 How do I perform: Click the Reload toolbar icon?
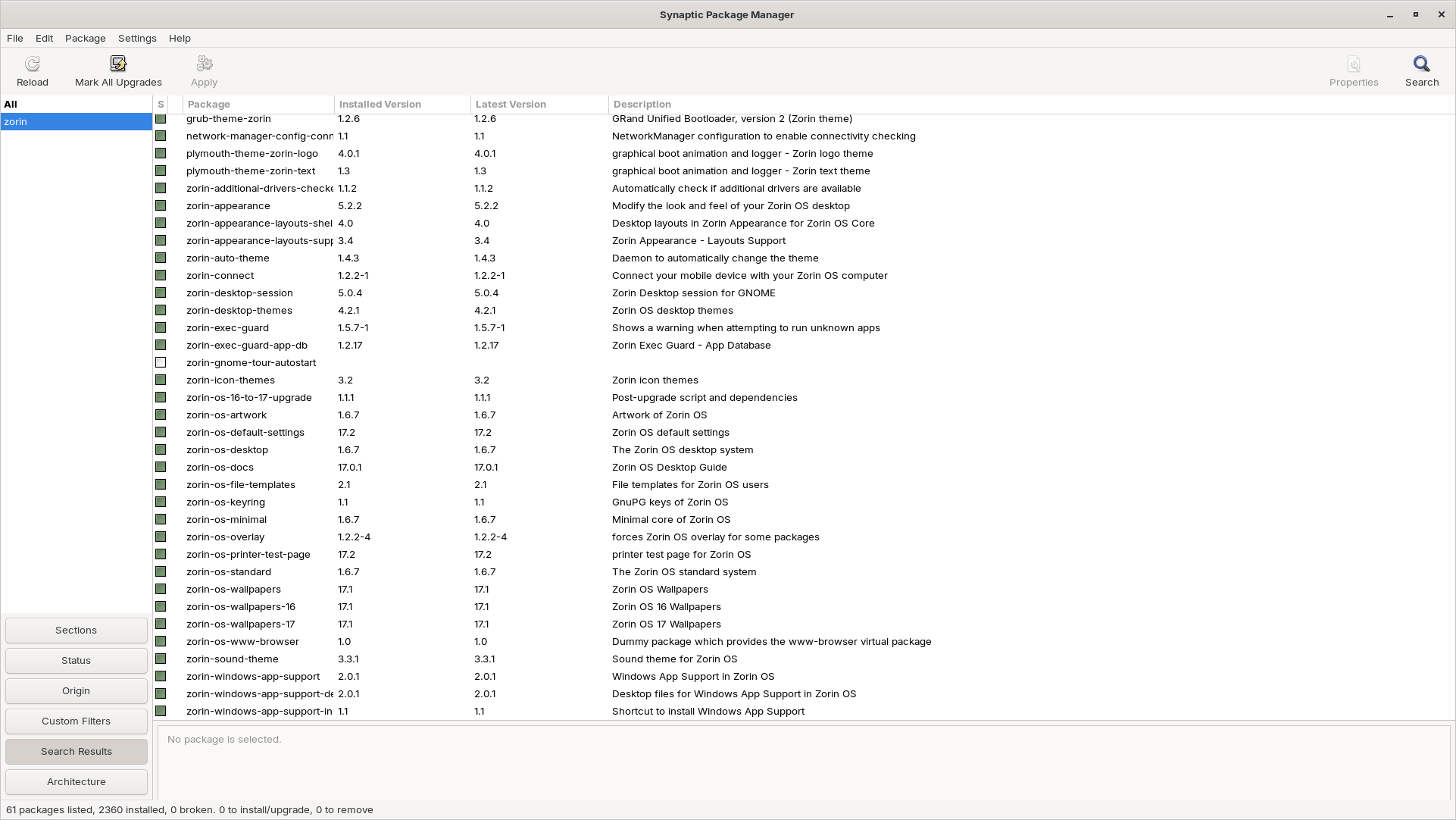pyautogui.click(x=32, y=64)
